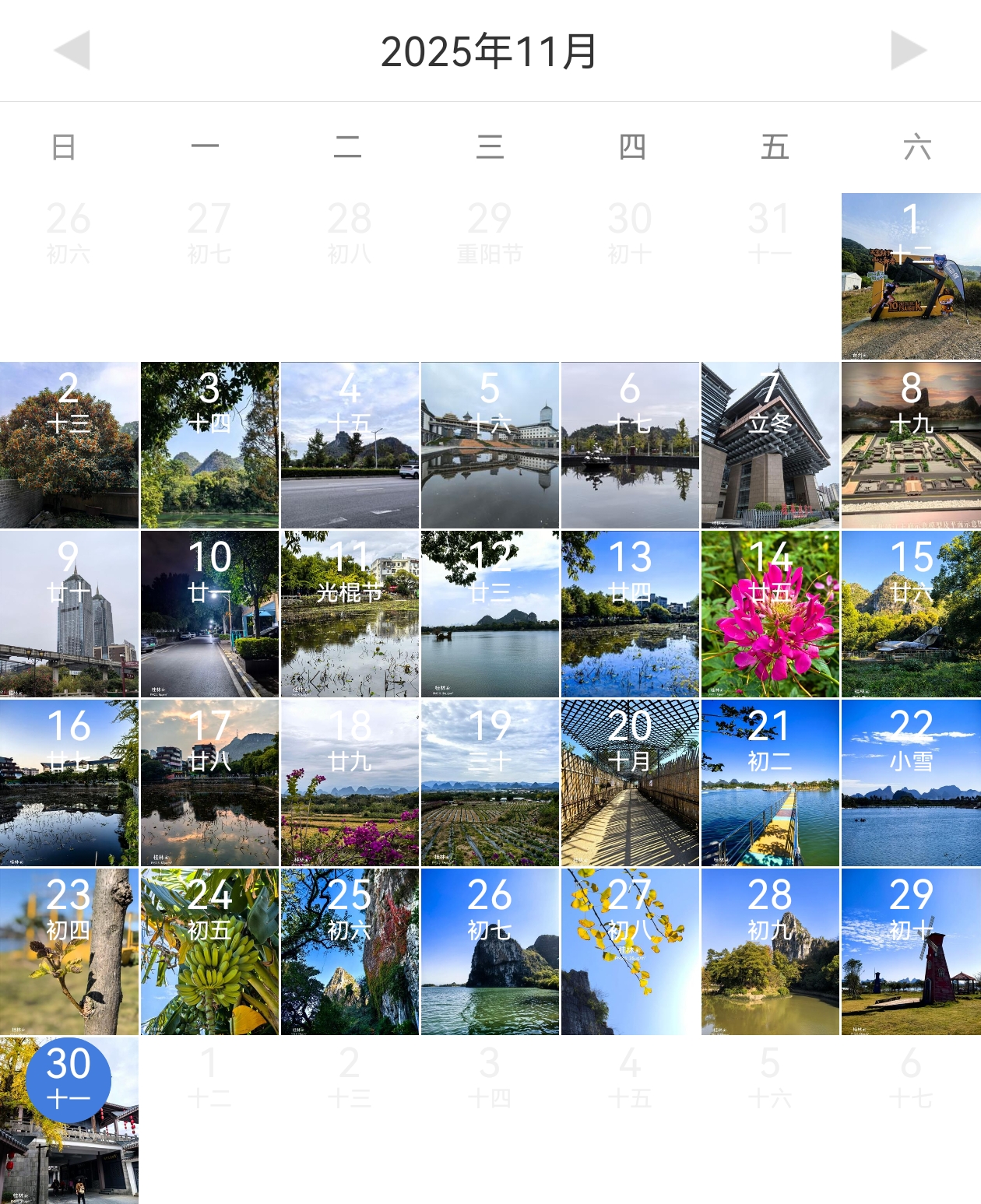Screen dimensions: 981x1204
Task: Select highlighted date November 30
Action: (x=69, y=1079)
